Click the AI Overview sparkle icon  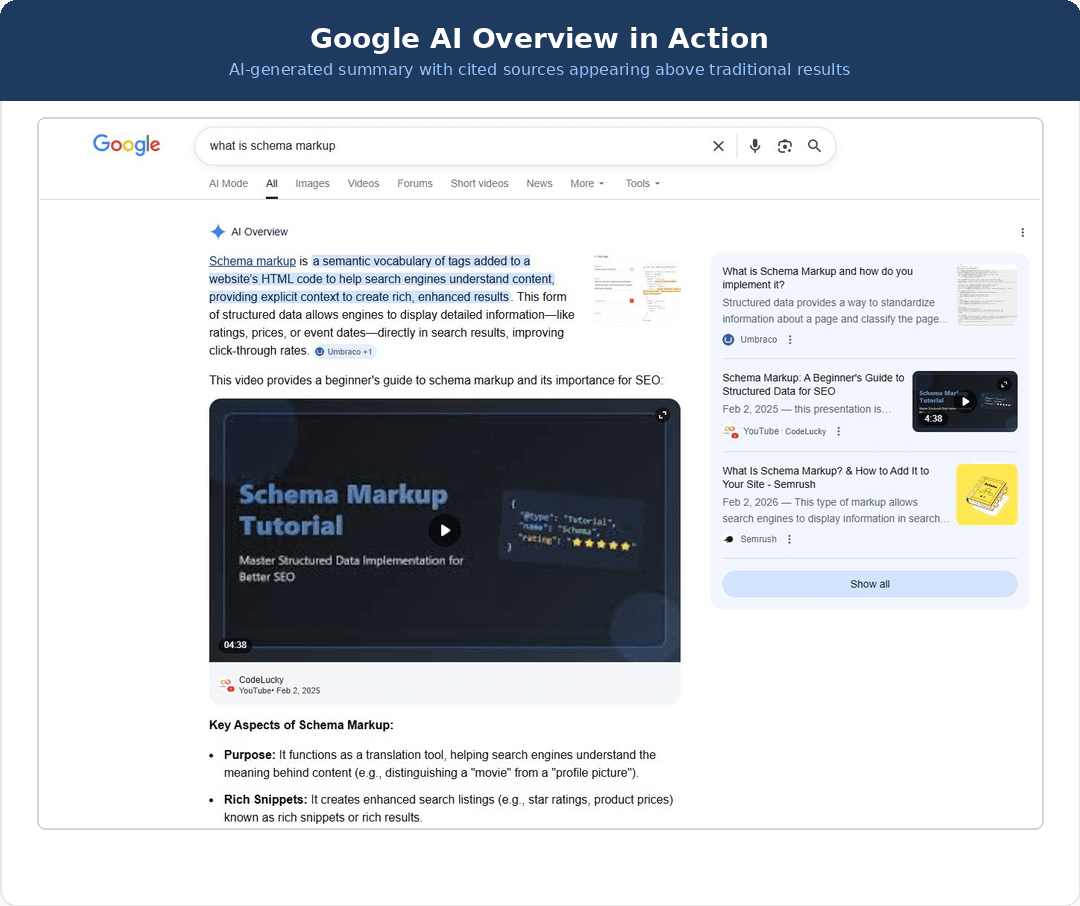(218, 231)
